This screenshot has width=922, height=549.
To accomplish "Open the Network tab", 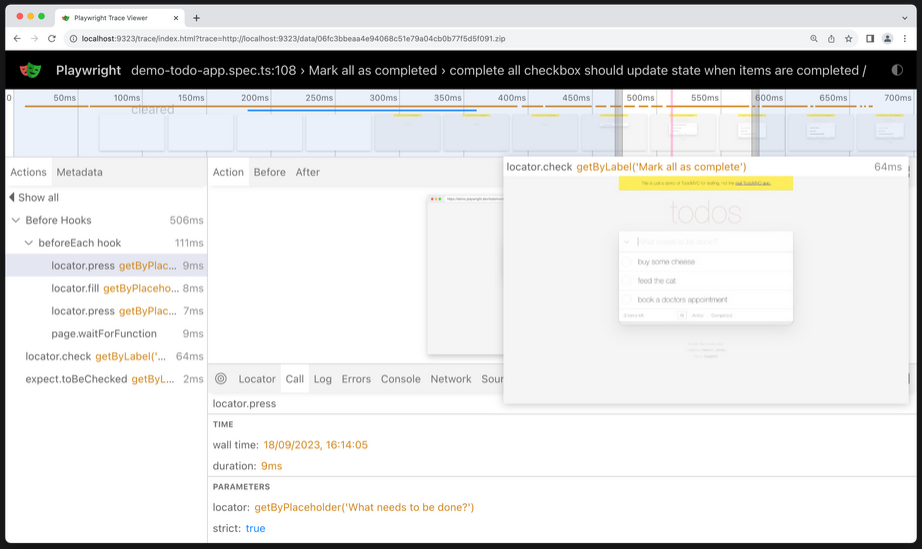I will coord(450,379).
